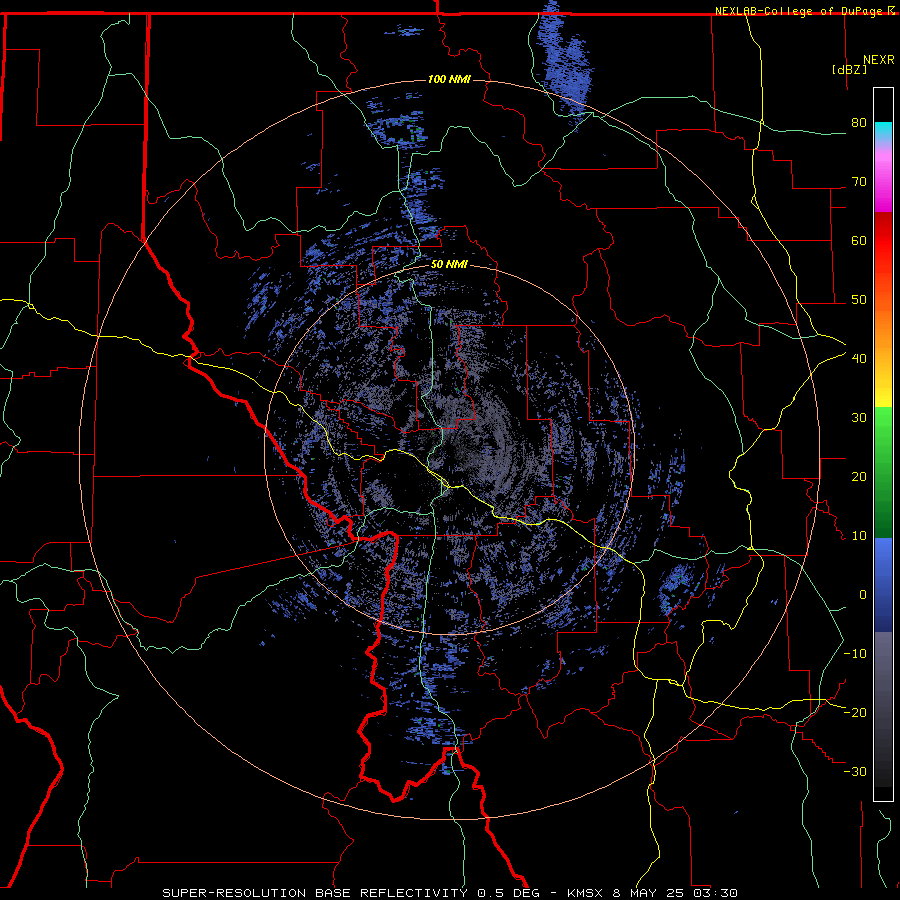Click the 20 tick label on dBZ scale

tap(859, 476)
